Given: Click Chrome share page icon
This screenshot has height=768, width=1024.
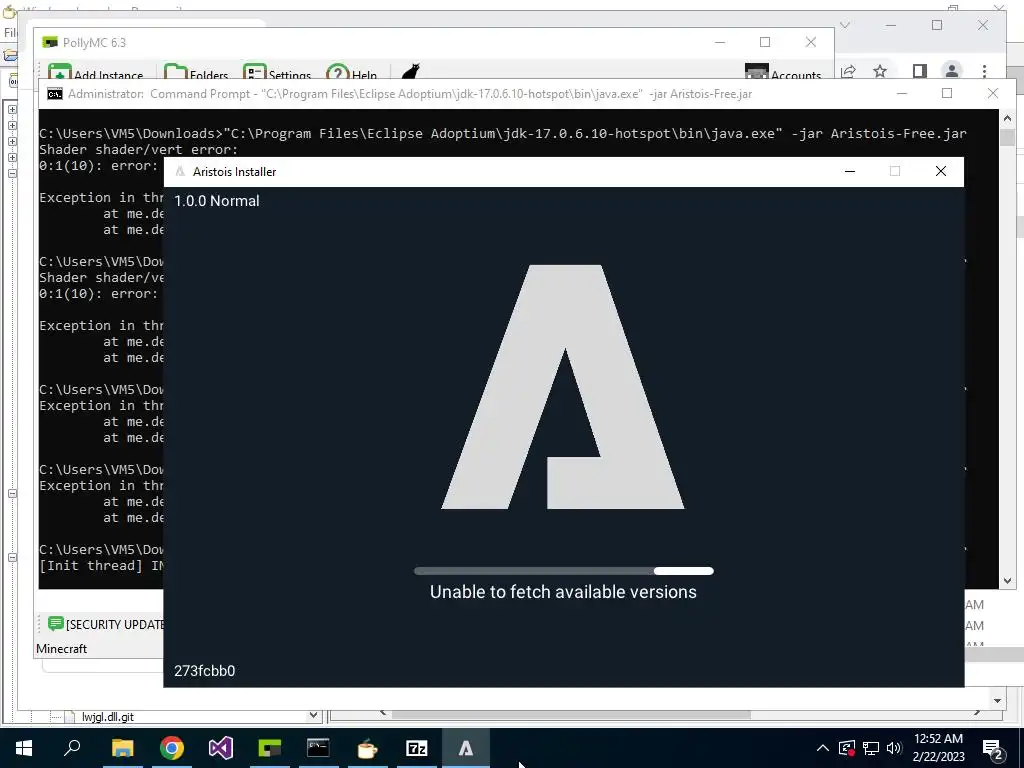Looking at the screenshot, I should click(x=848, y=71).
